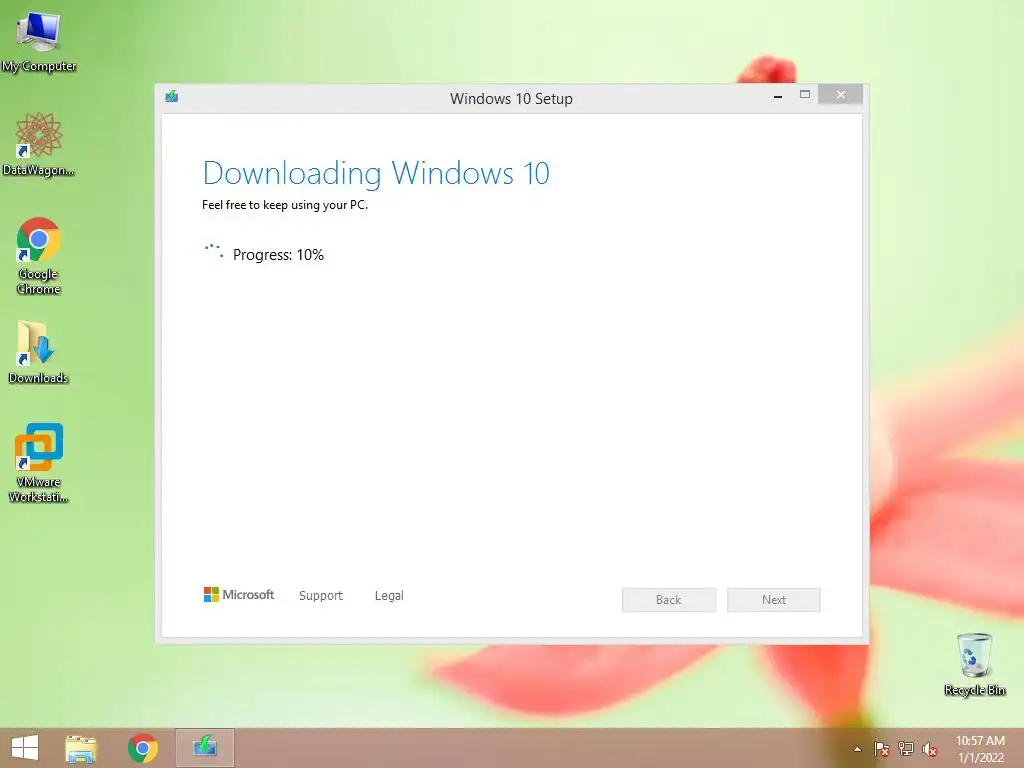The image size is (1024, 768).
Task: Show hidden tray icons arrow
Action: coord(857,749)
